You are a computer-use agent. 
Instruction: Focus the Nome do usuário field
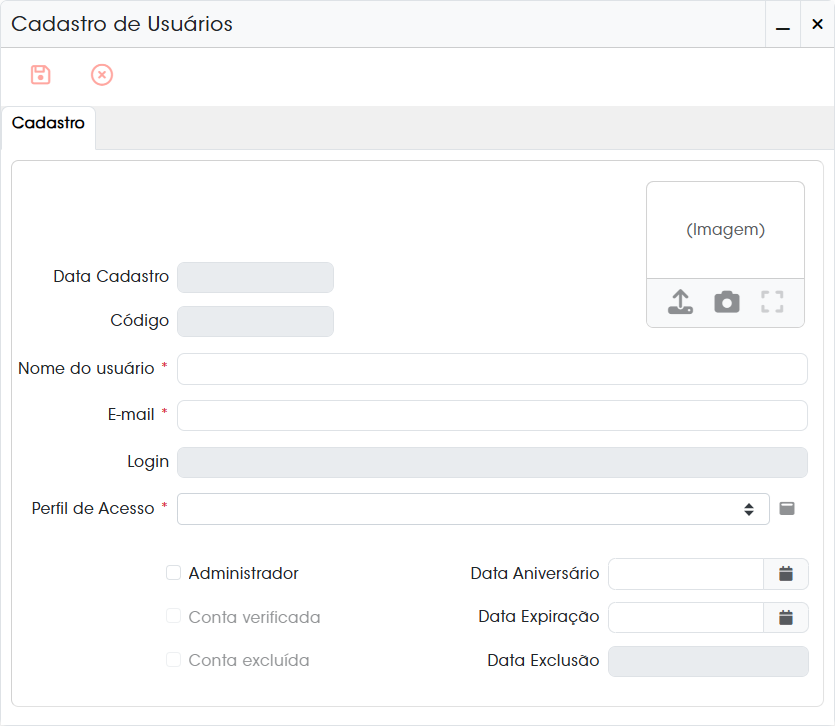coord(492,369)
